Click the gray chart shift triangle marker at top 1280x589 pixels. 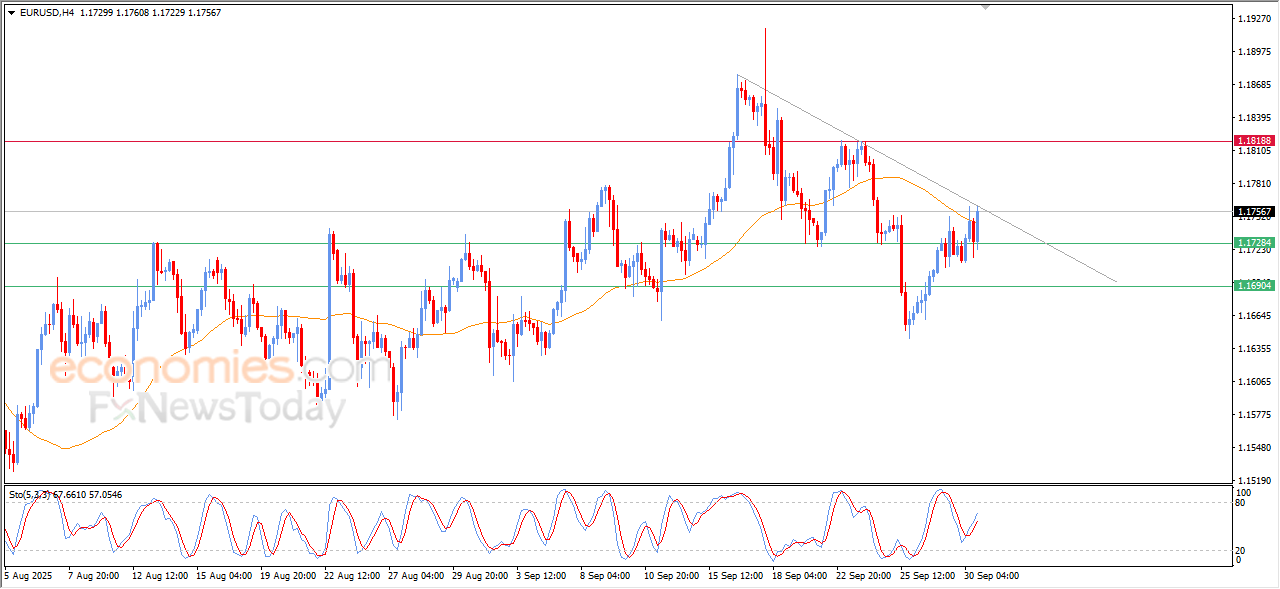pyautogui.click(x=985, y=8)
